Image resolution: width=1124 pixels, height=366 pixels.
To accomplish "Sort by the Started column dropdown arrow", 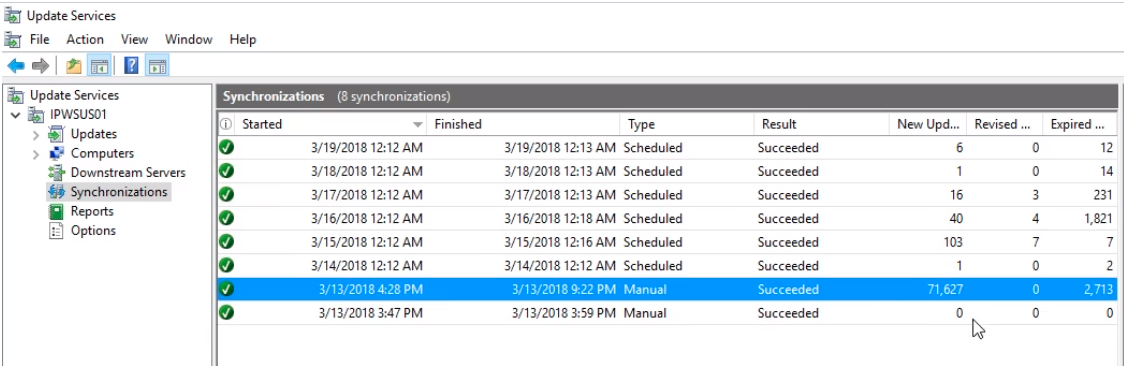I will pos(418,125).
